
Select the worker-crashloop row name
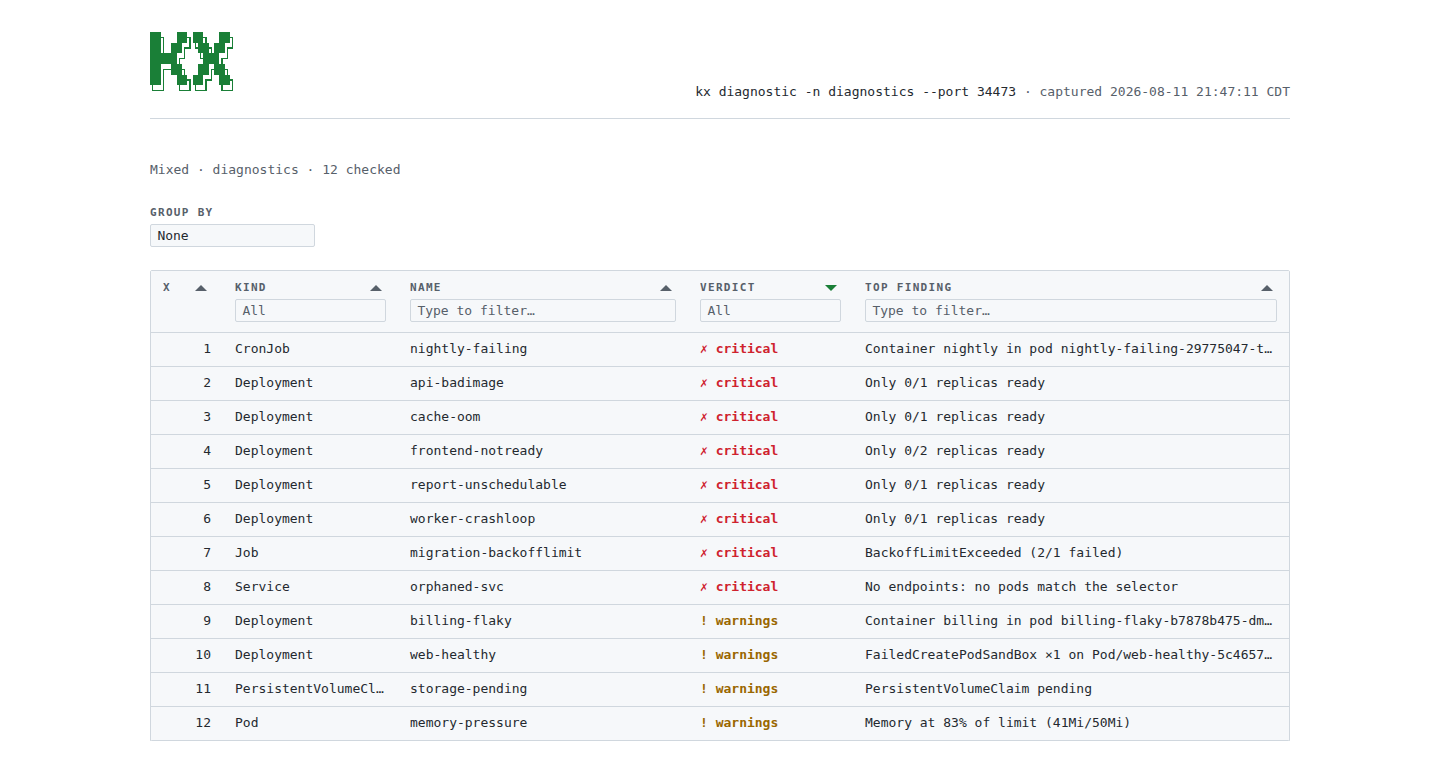[472, 519]
